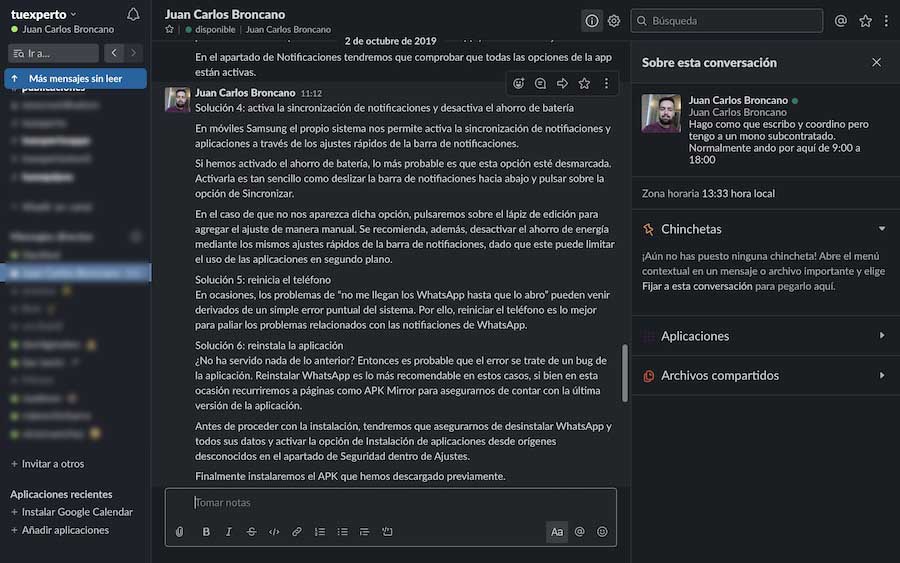Start a thread on the message
Image resolution: width=900 pixels, height=563 pixels.
540,84
